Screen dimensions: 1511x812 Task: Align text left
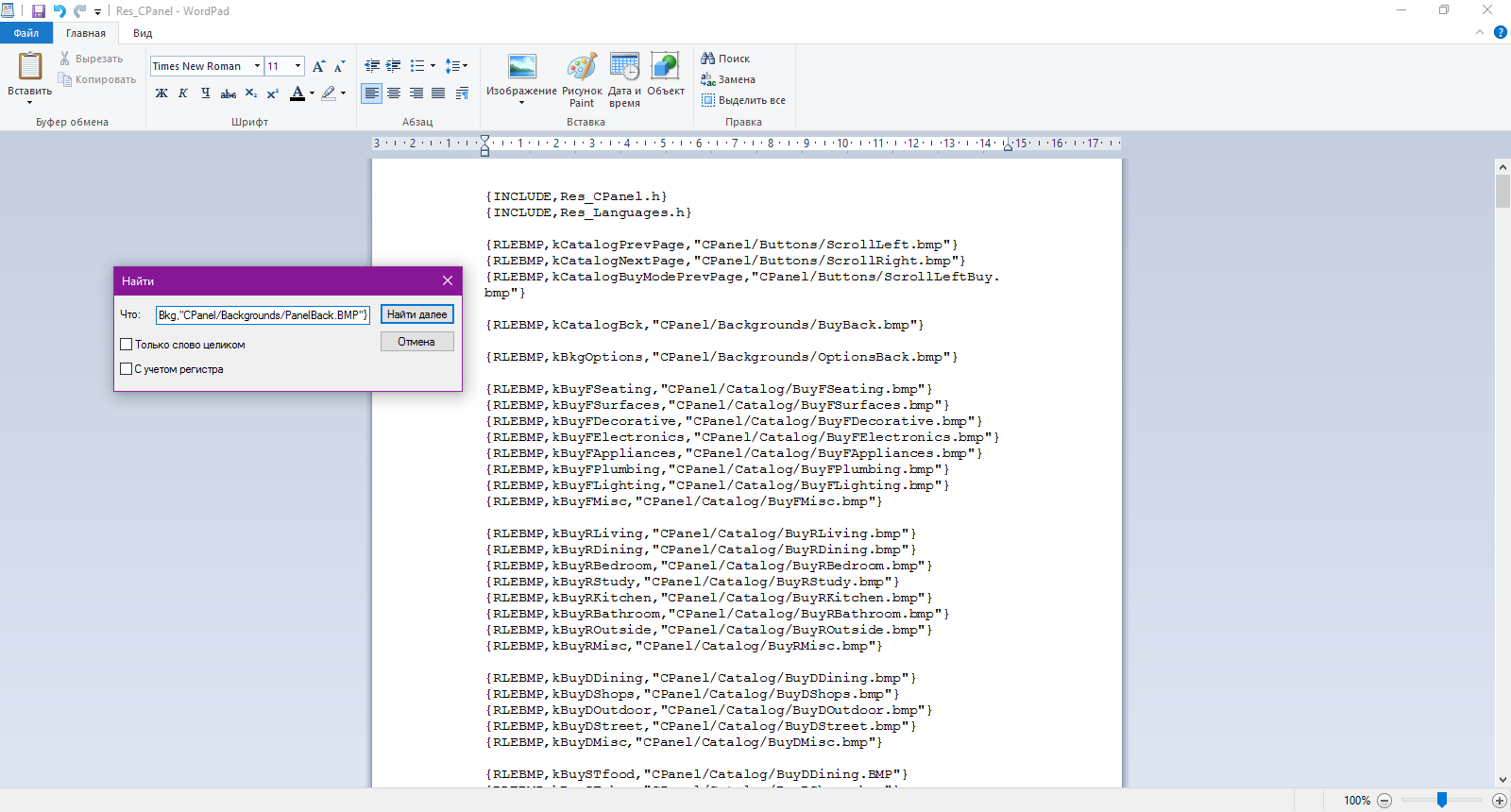click(372, 93)
